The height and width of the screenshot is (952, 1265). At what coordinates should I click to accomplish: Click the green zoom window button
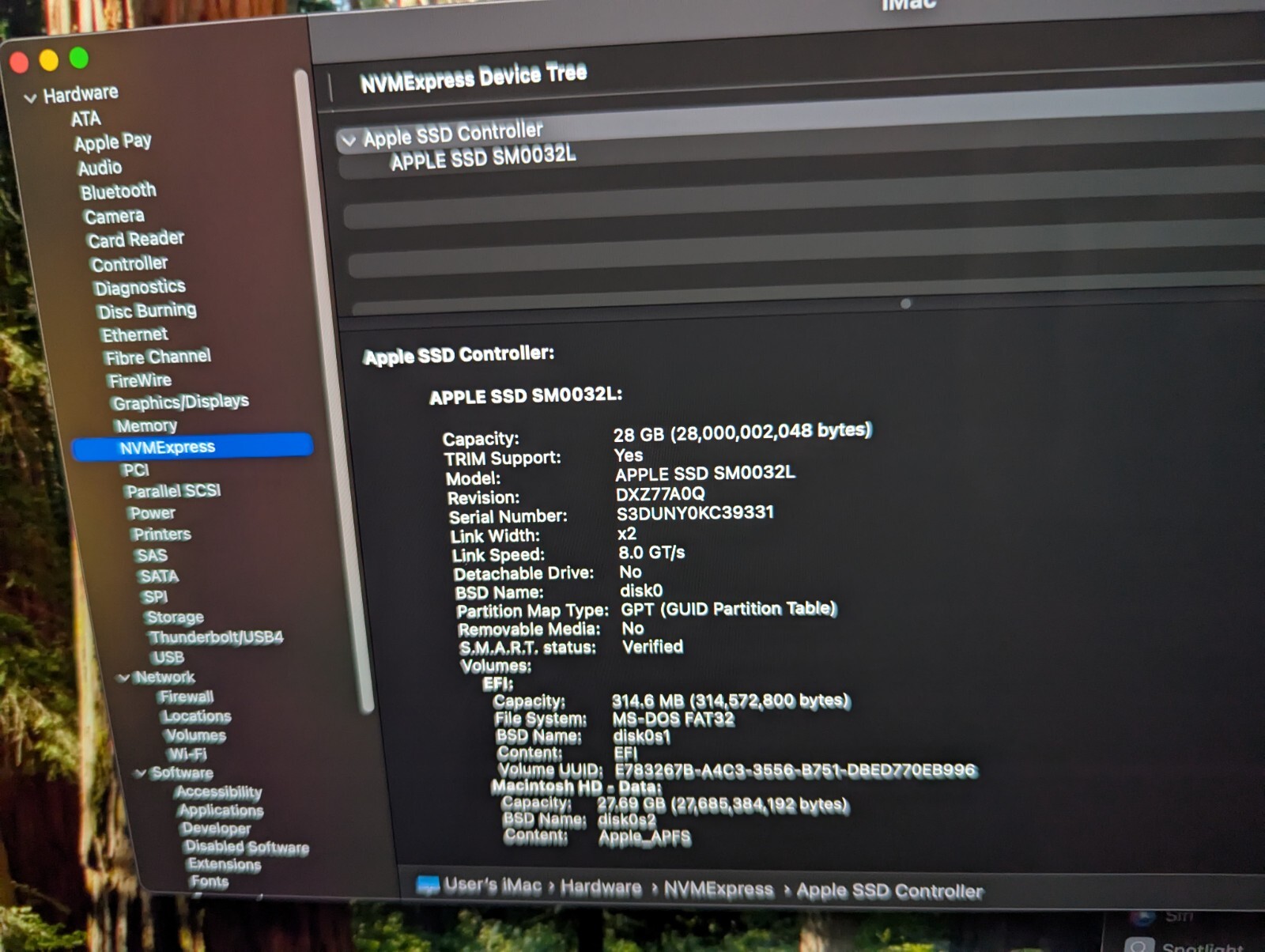point(78,58)
